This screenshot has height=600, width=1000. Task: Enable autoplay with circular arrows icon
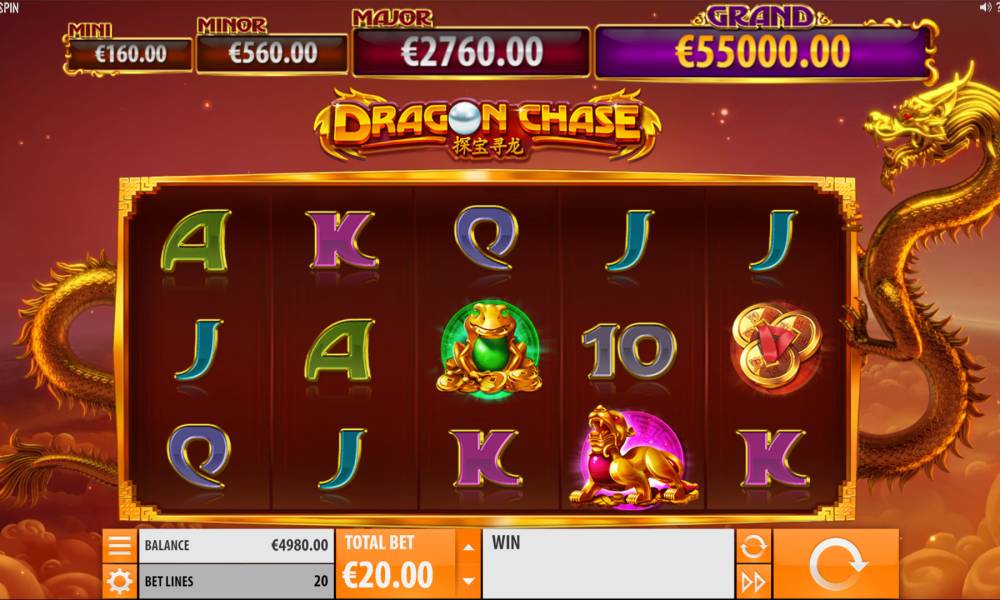(x=753, y=546)
